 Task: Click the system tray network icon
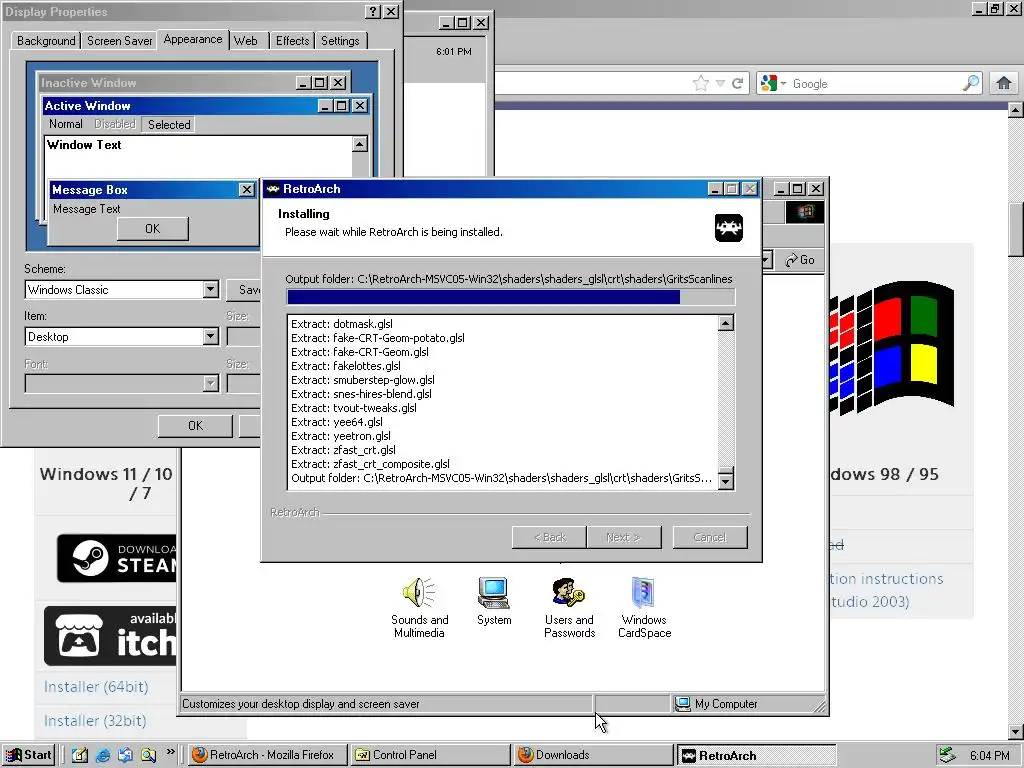coord(947,755)
